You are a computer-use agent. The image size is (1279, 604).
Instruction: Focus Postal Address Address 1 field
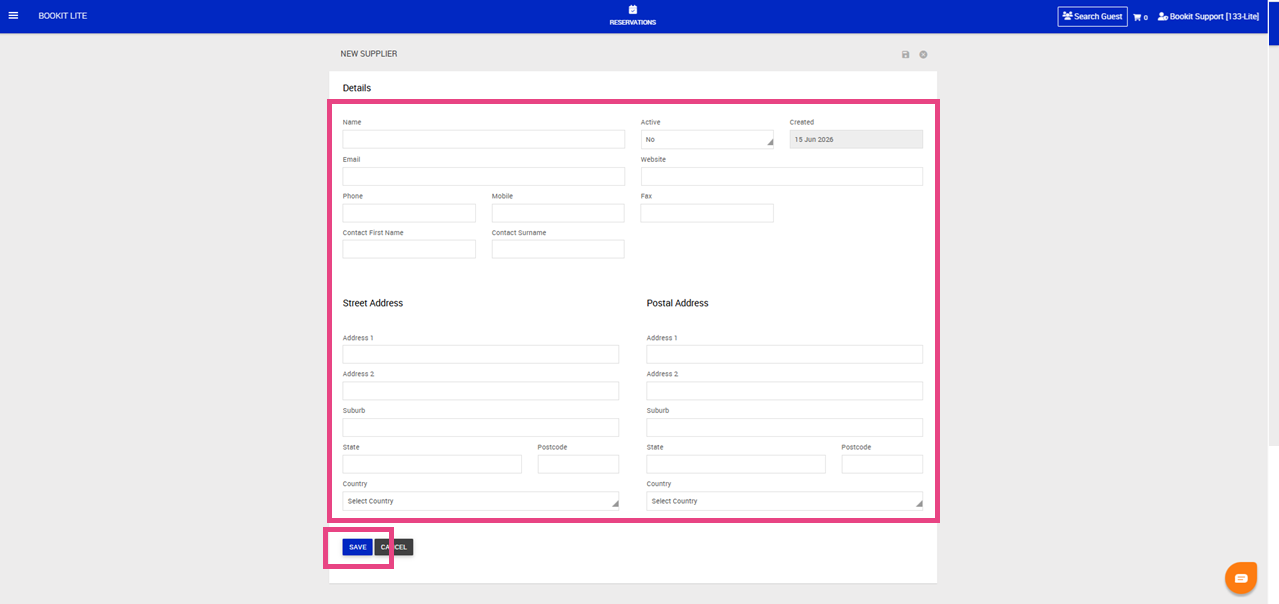click(785, 354)
